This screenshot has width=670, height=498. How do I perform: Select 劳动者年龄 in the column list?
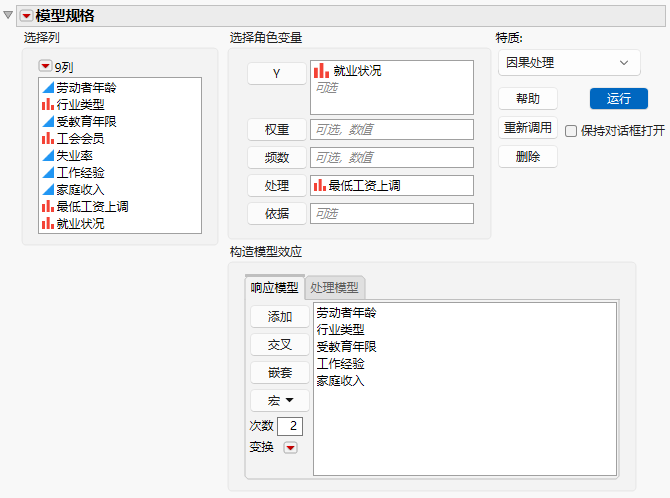(x=86, y=88)
